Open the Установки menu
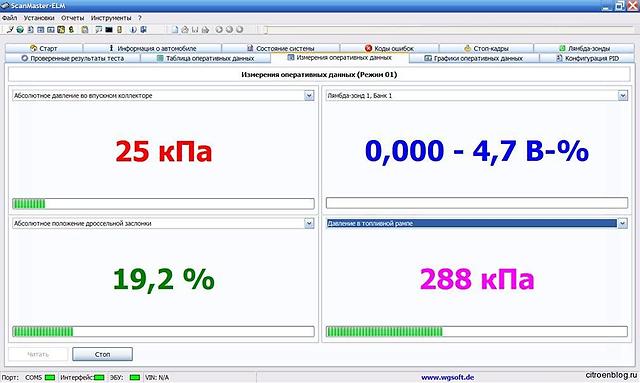Screen dimensions: 640x383 (x=39, y=18)
